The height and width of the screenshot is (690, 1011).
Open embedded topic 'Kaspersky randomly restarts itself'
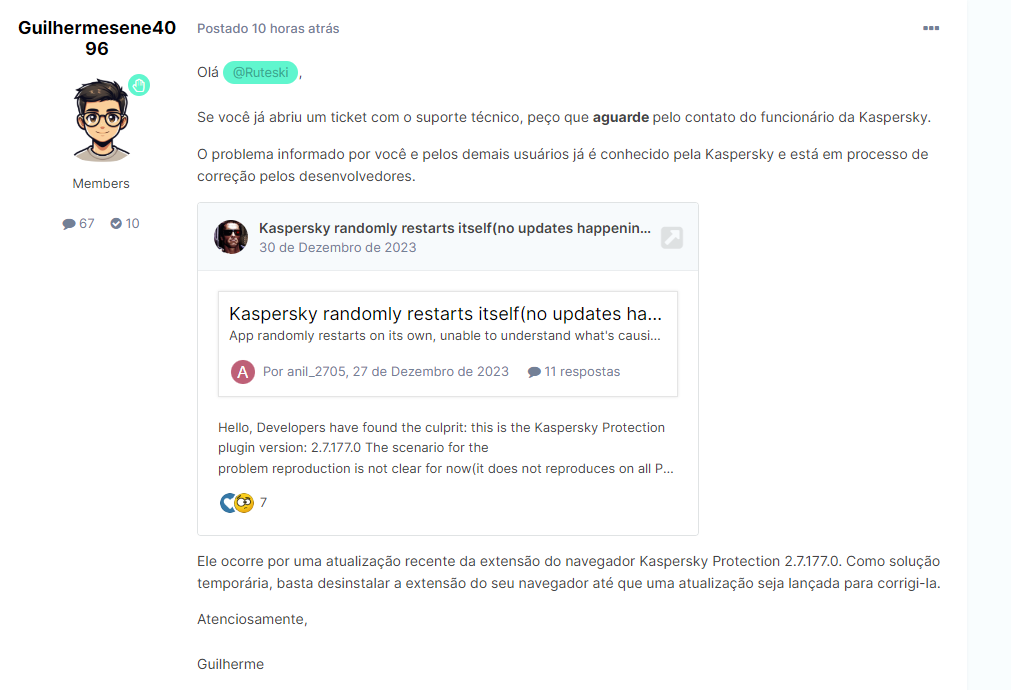point(445,313)
